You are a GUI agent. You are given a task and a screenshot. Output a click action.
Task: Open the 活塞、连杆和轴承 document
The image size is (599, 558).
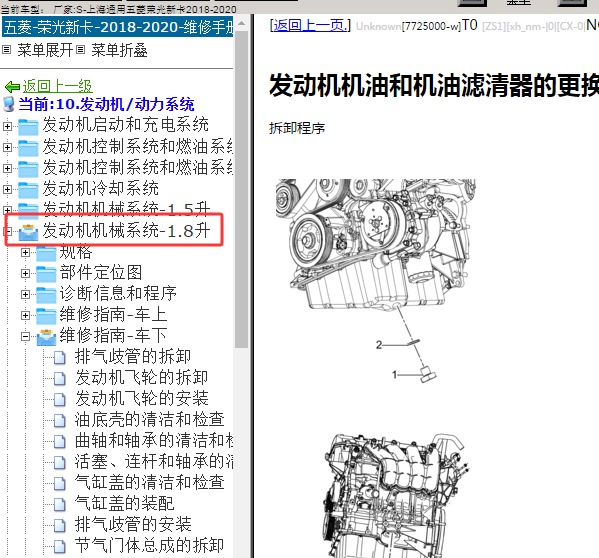(154, 461)
